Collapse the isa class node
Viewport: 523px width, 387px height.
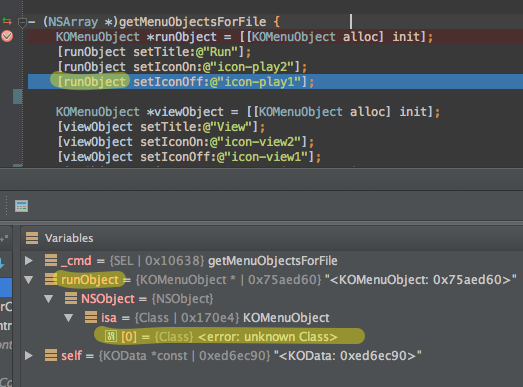[x=69, y=318]
